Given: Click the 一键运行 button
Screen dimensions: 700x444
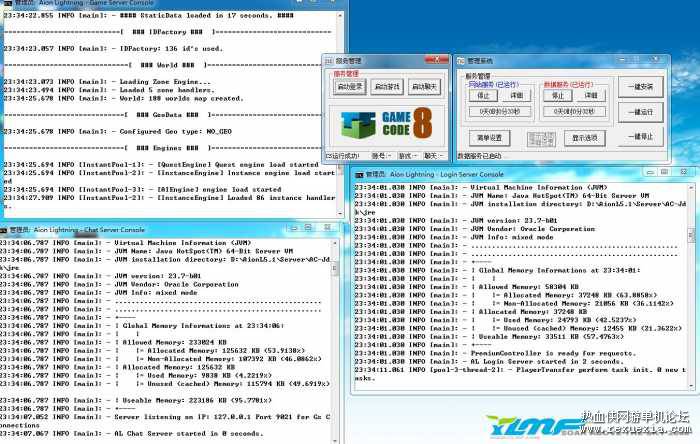Looking at the screenshot, I should [x=641, y=112].
